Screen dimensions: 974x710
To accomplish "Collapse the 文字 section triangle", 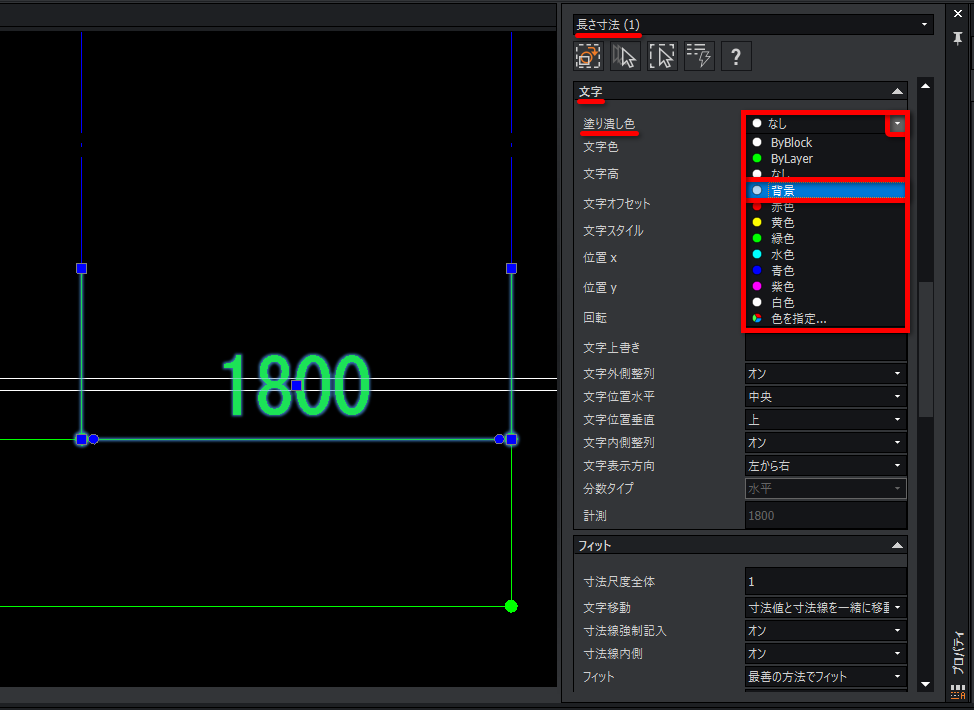I will [897, 91].
